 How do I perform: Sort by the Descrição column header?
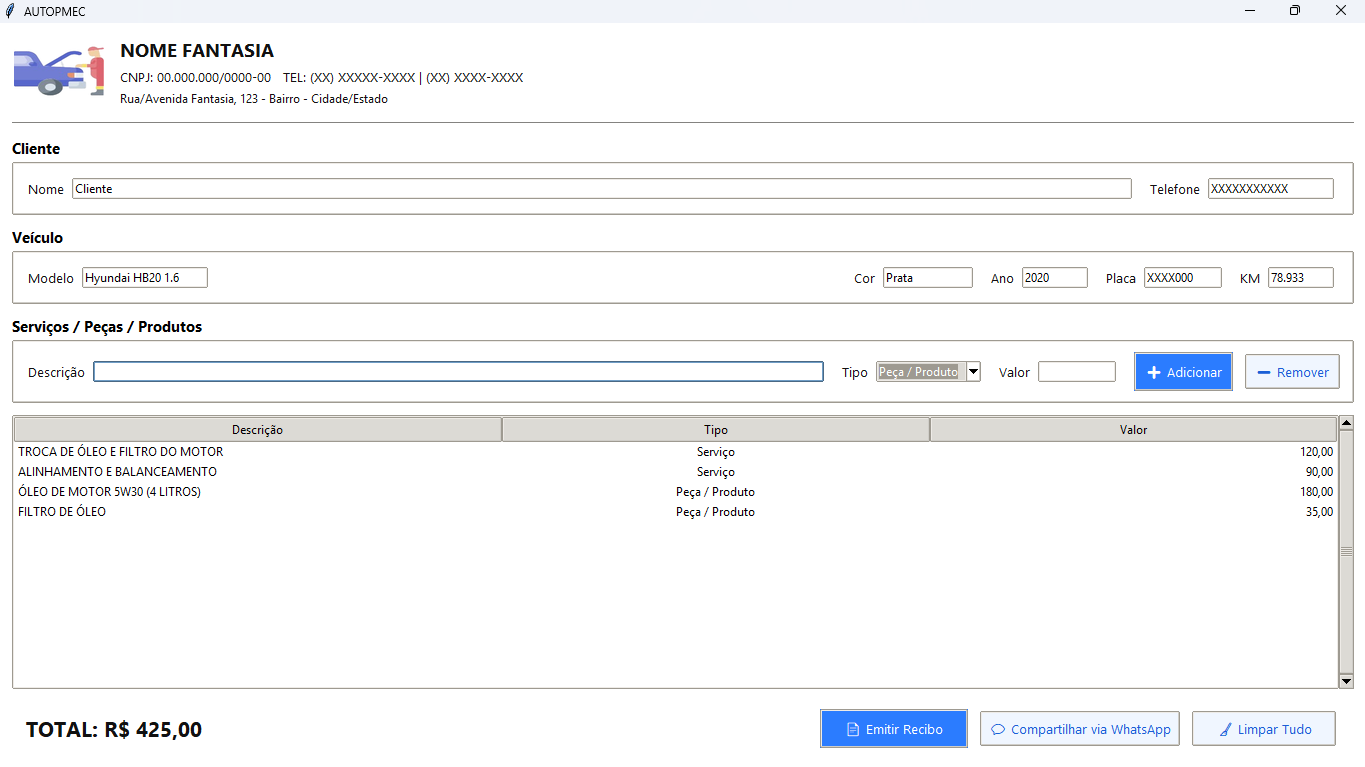tap(257, 430)
